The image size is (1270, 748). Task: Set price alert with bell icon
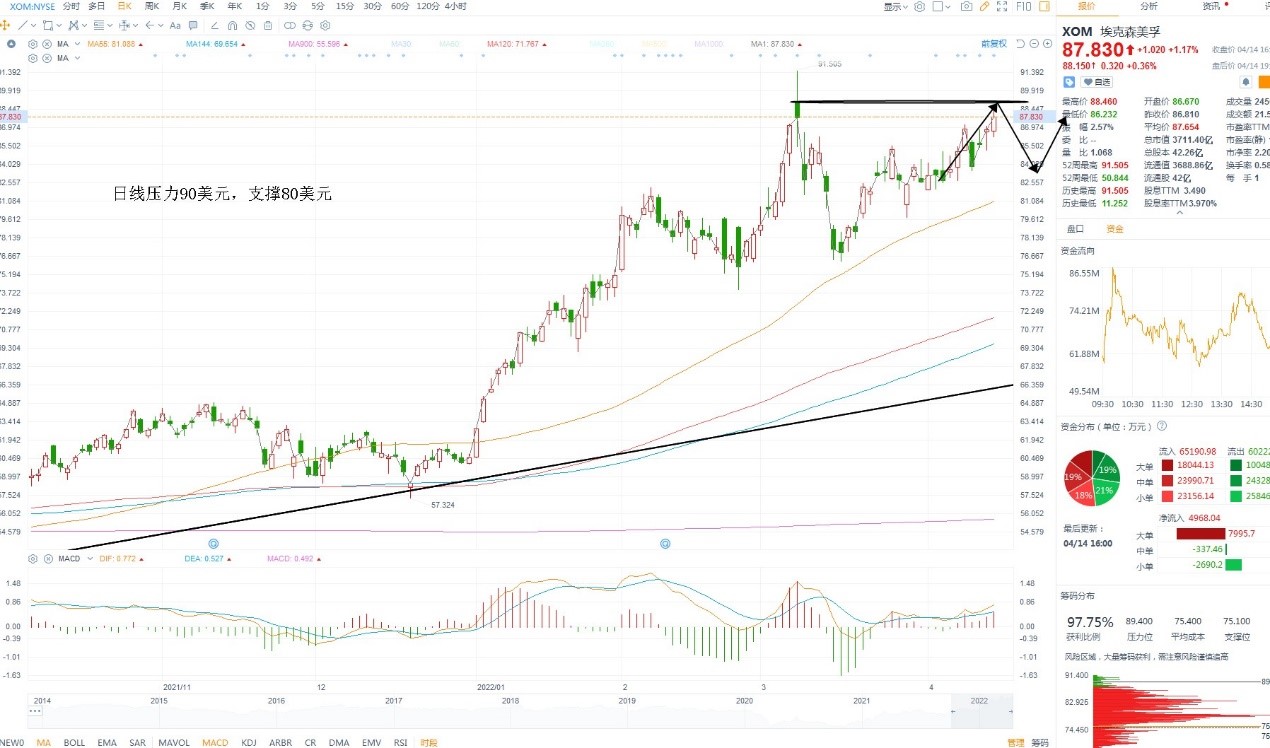1246,82
